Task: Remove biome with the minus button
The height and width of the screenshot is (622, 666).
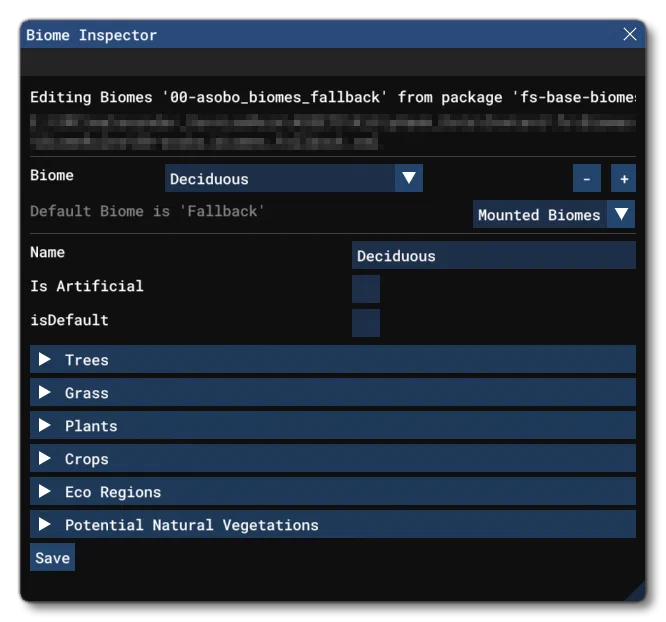Action: [587, 178]
